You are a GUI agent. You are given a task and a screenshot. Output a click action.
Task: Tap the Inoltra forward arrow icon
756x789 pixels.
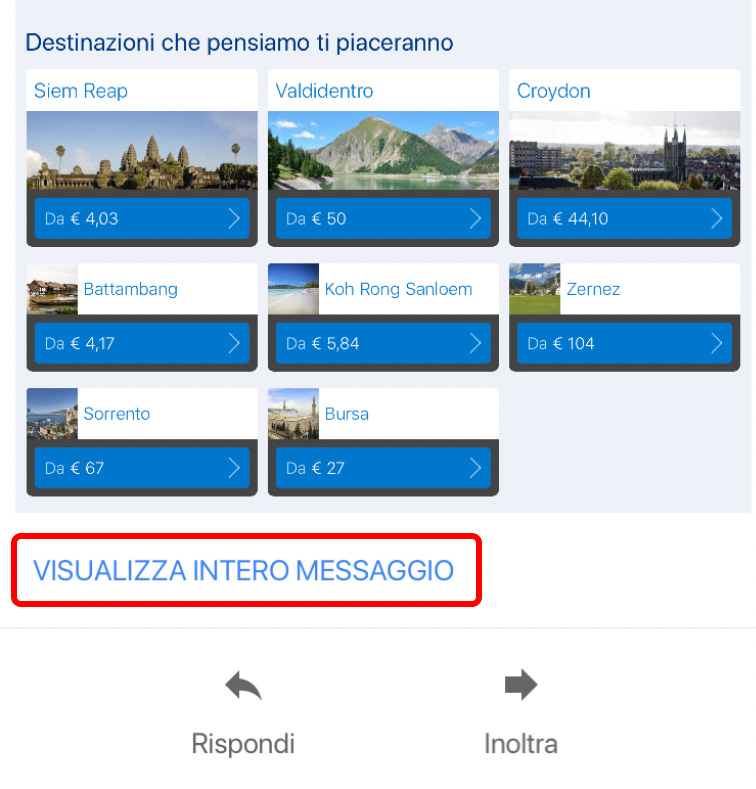(x=521, y=684)
